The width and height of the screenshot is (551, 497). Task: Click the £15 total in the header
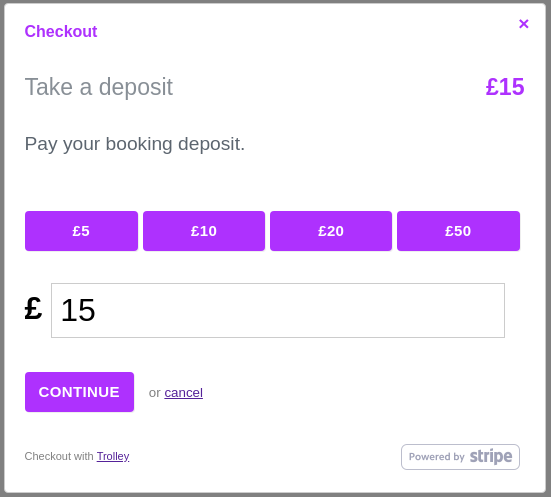coord(505,86)
